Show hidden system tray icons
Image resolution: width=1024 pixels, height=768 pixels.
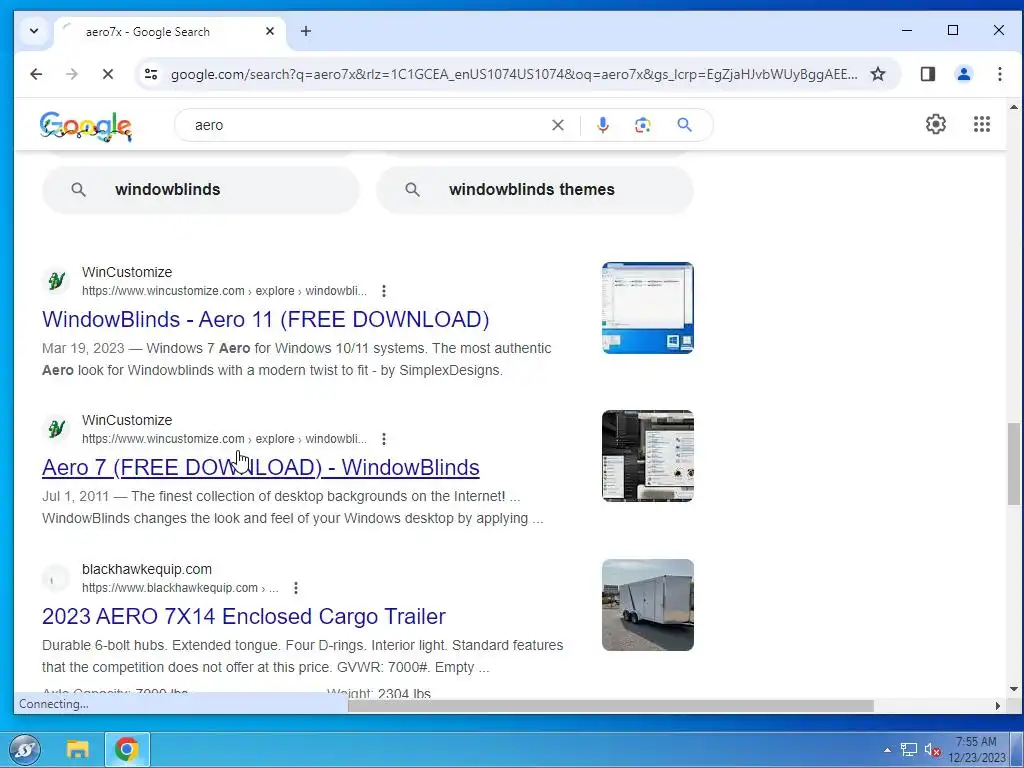pyautogui.click(x=887, y=750)
